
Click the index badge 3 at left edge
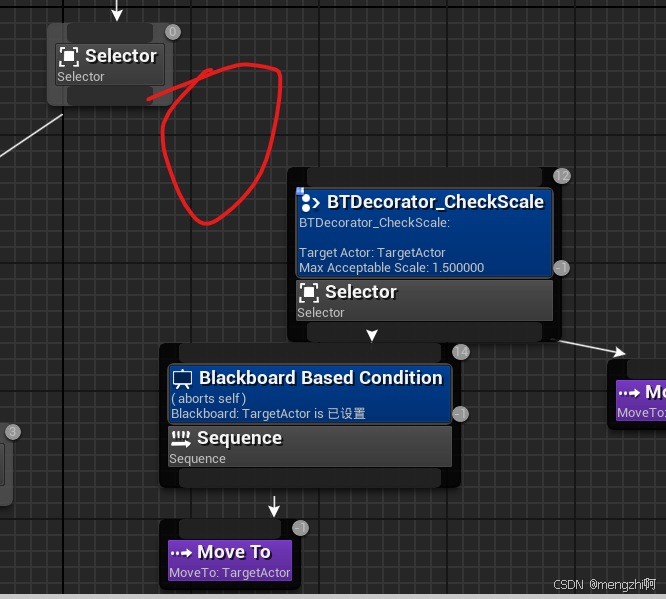click(x=13, y=432)
